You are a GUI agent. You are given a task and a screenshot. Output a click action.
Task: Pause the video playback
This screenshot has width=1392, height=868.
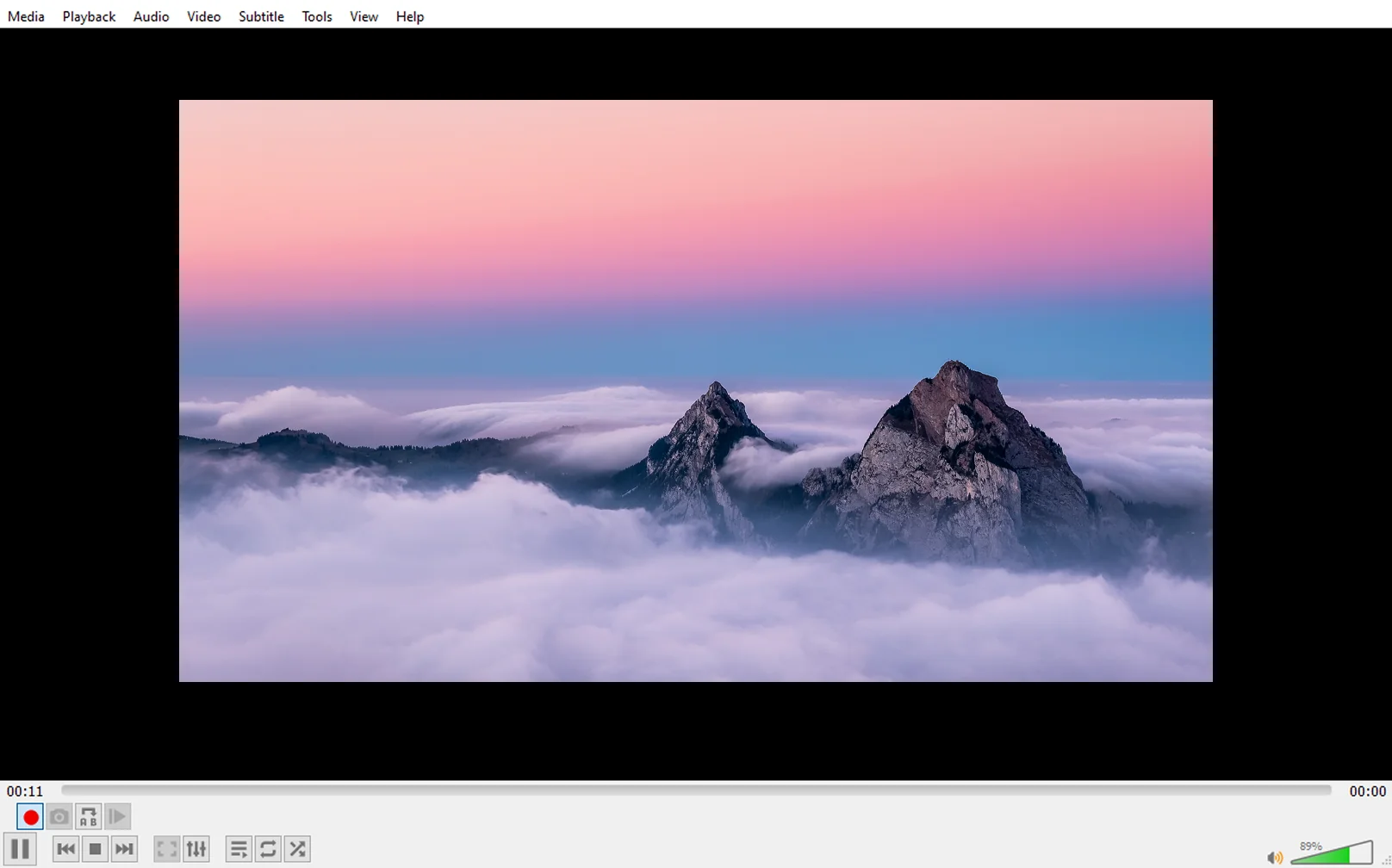tap(21, 850)
